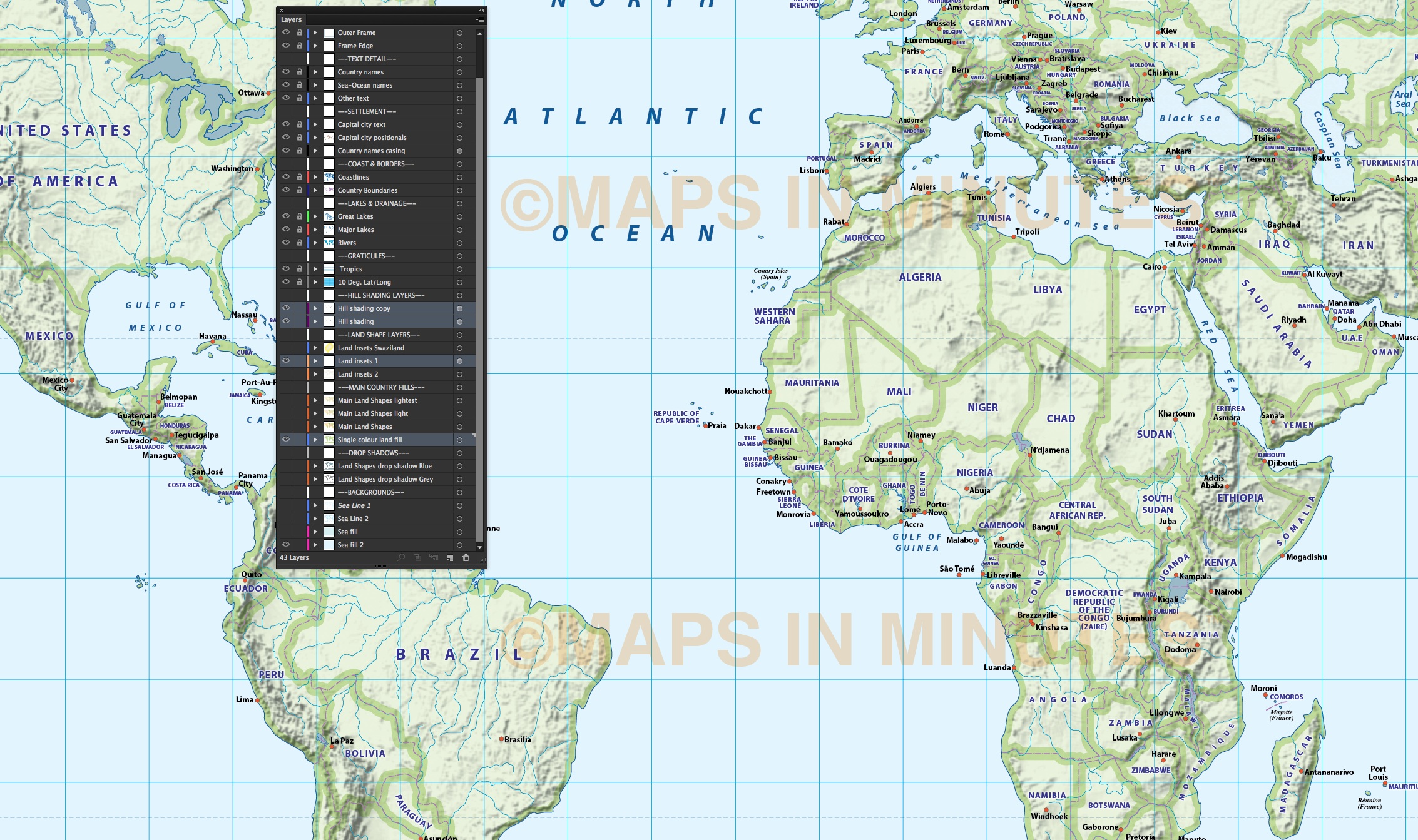Screen dimensions: 1418x840
Task: Create a new layer with the New Layer icon
Action: (450, 557)
